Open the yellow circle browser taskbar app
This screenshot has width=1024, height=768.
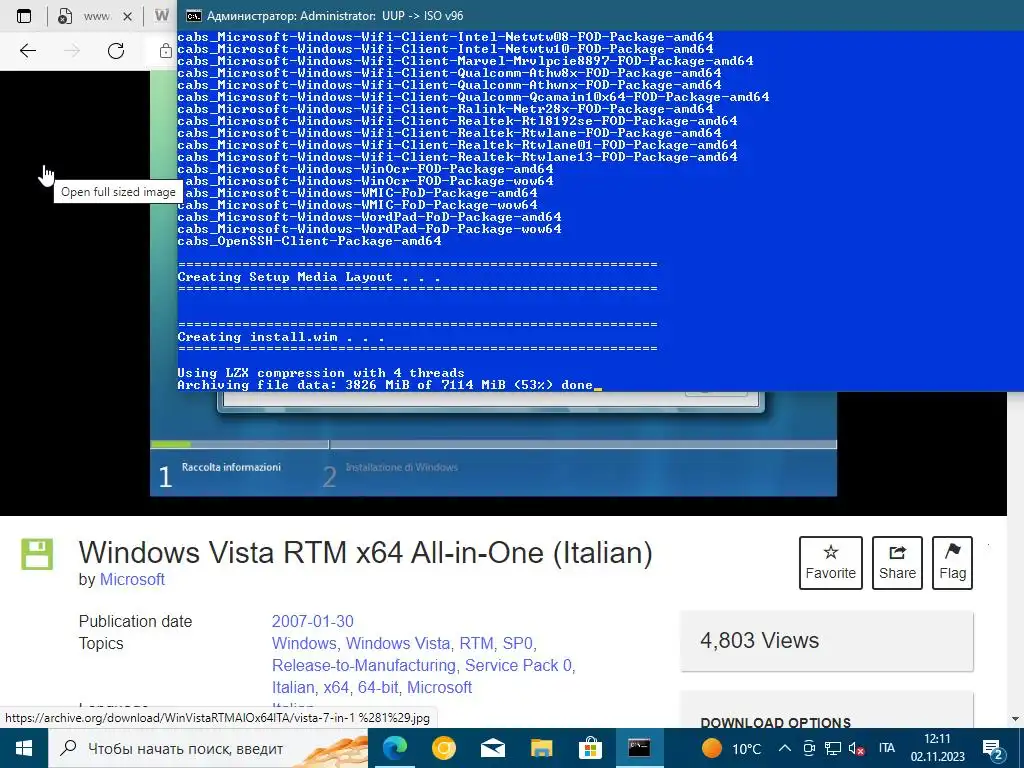click(x=443, y=748)
